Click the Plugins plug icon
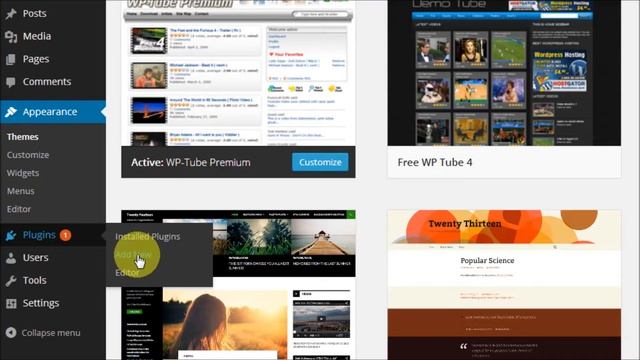 [x=11, y=235]
